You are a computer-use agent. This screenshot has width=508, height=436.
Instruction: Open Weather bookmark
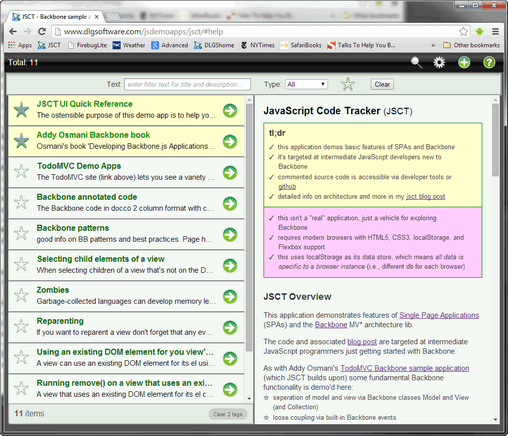[129, 45]
